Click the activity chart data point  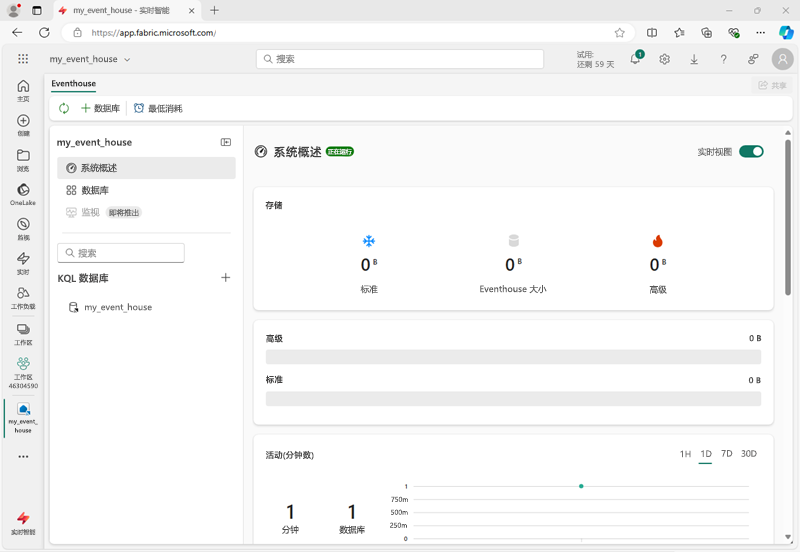581,486
